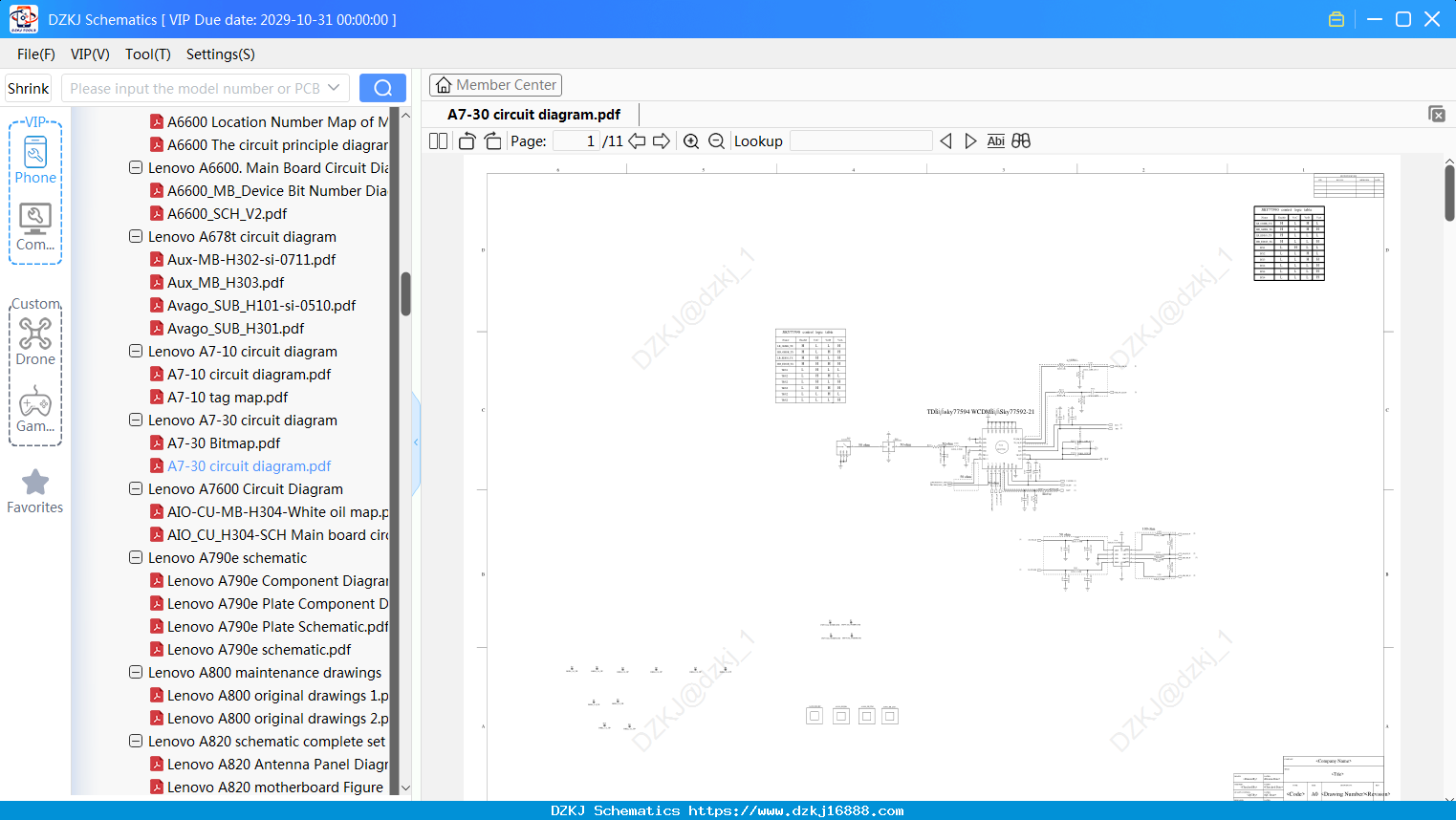
Task: Toggle two-page view layout icon
Action: tap(439, 140)
